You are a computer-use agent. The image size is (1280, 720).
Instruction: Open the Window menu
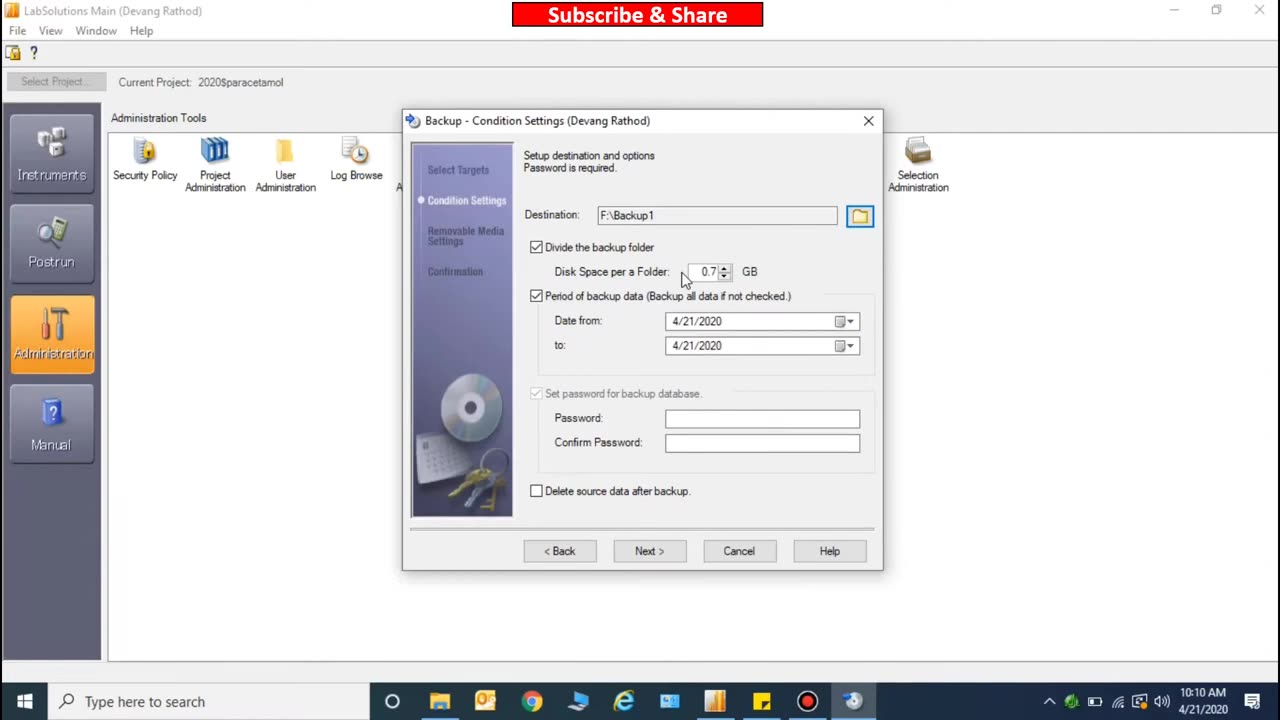pyautogui.click(x=96, y=31)
